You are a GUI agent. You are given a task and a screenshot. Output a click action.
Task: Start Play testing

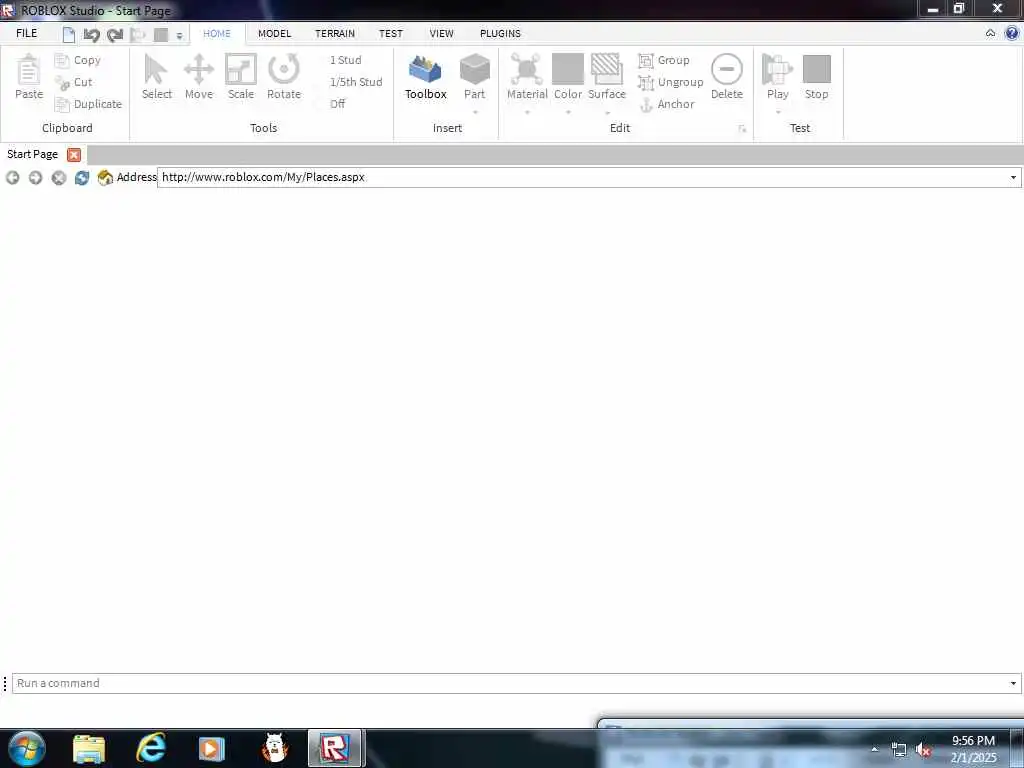pos(777,77)
